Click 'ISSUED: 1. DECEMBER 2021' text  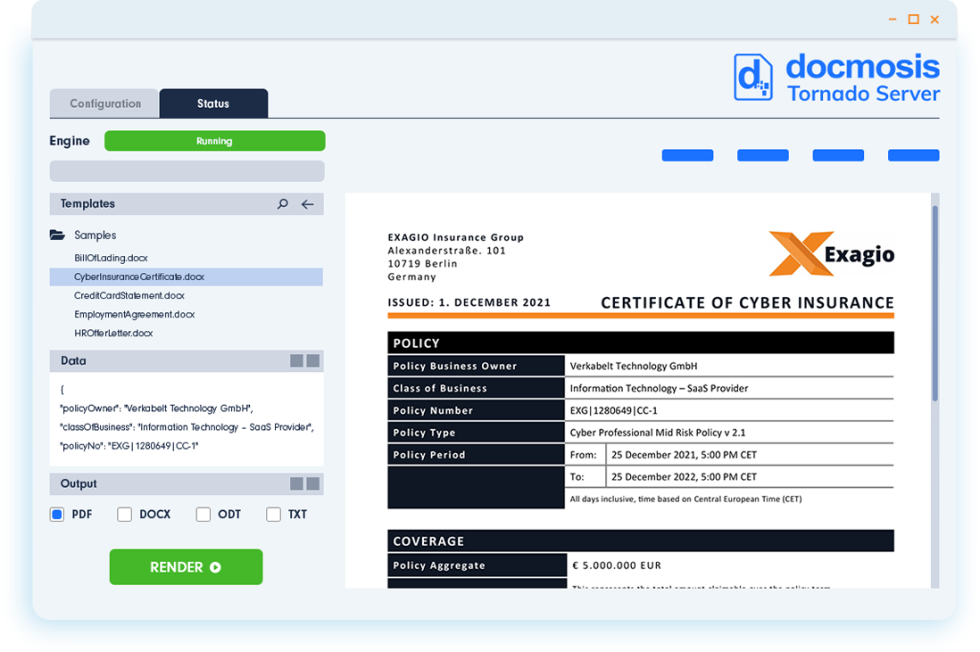click(x=469, y=303)
